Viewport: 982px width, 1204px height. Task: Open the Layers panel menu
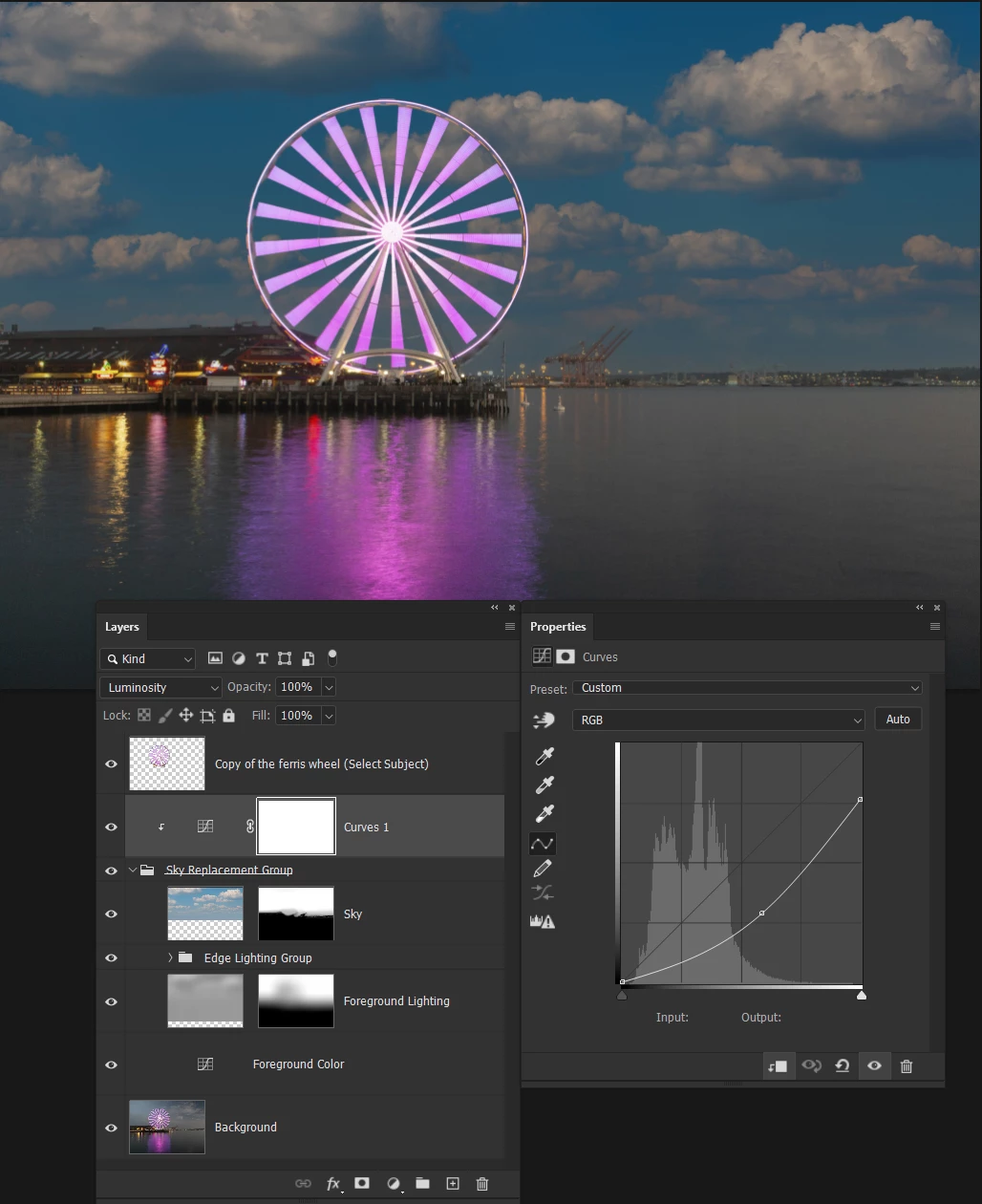tap(510, 627)
